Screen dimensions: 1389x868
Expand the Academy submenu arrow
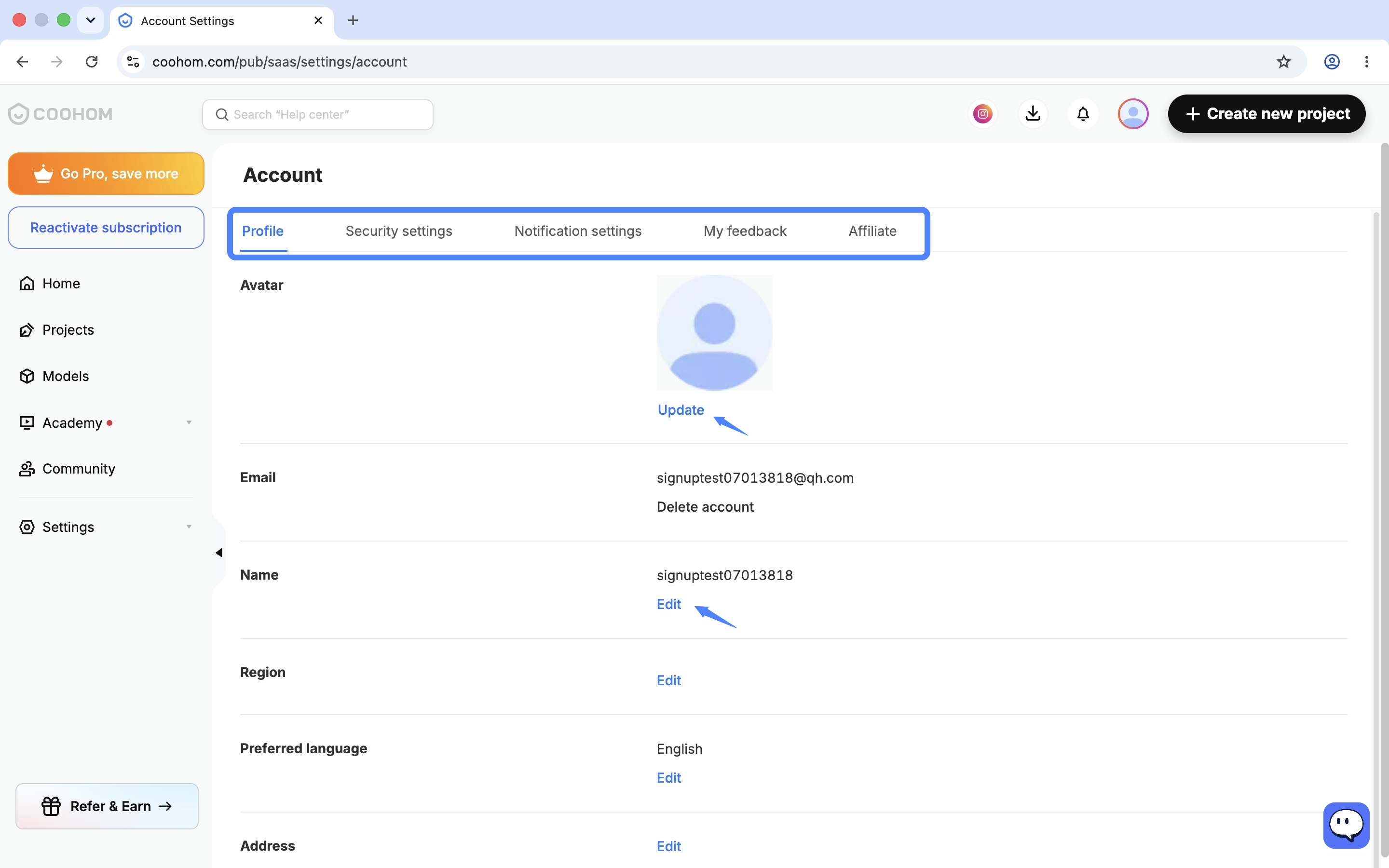tap(189, 422)
